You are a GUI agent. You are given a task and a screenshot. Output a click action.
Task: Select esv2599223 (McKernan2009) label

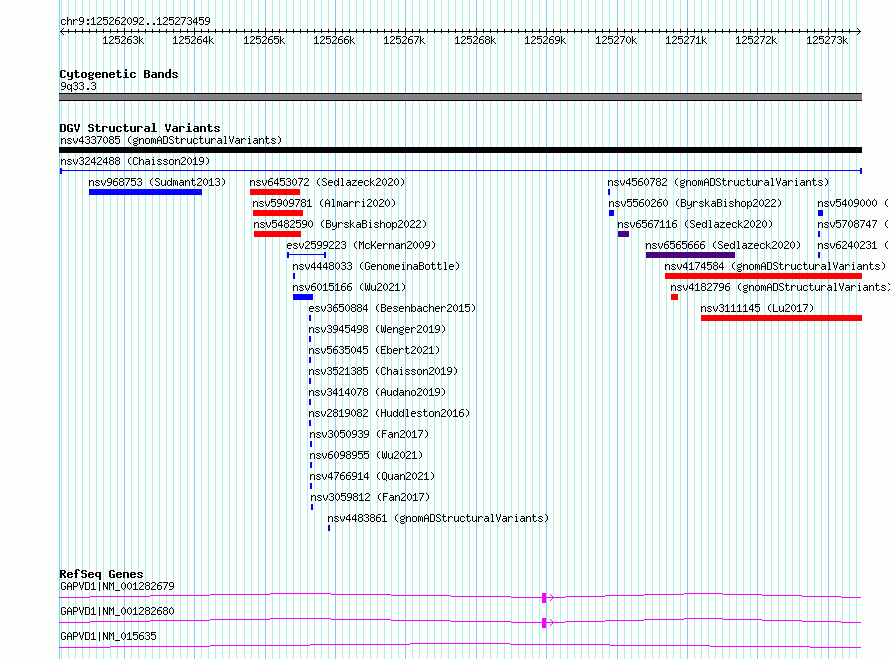[361, 245]
